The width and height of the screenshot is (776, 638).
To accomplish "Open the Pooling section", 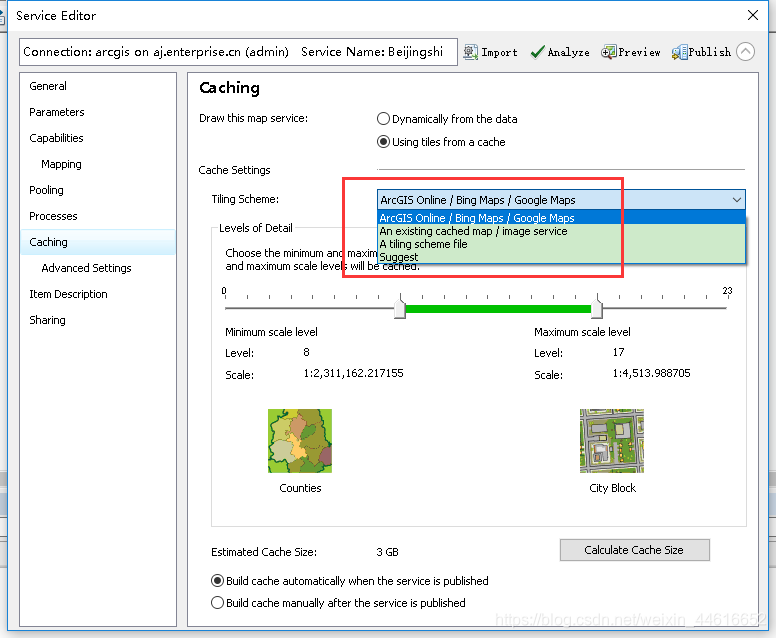I will pyautogui.click(x=46, y=190).
